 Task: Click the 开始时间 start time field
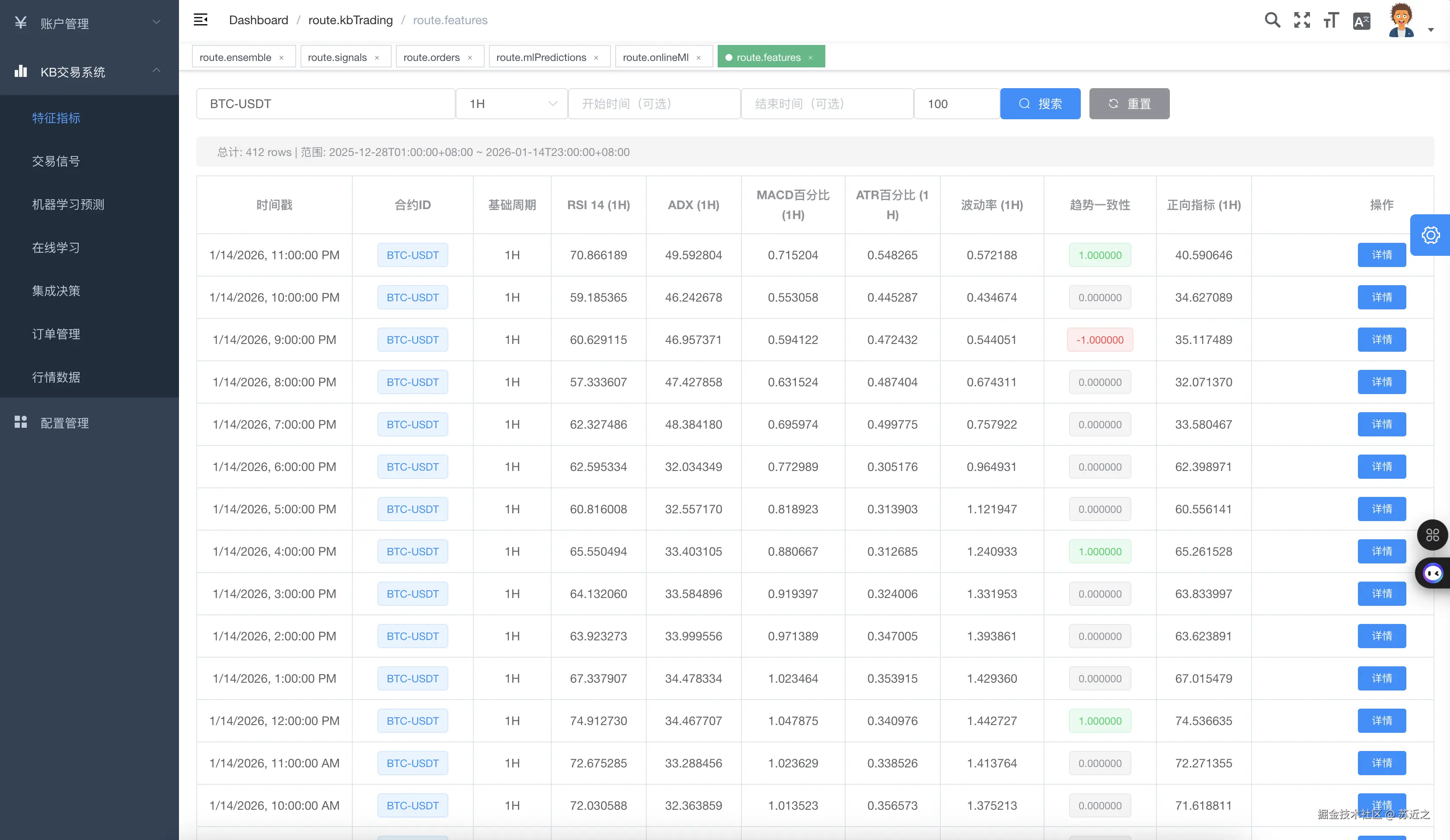(x=654, y=104)
